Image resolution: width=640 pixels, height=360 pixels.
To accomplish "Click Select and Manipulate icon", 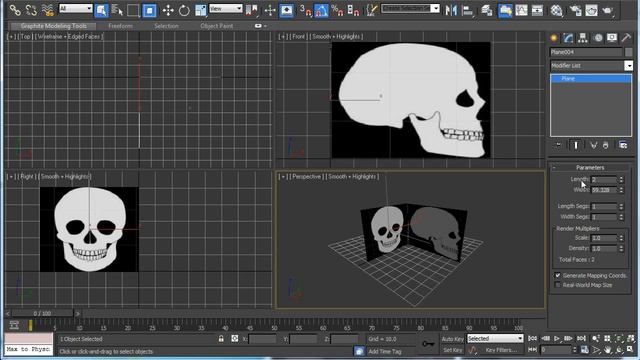I will (270, 10).
